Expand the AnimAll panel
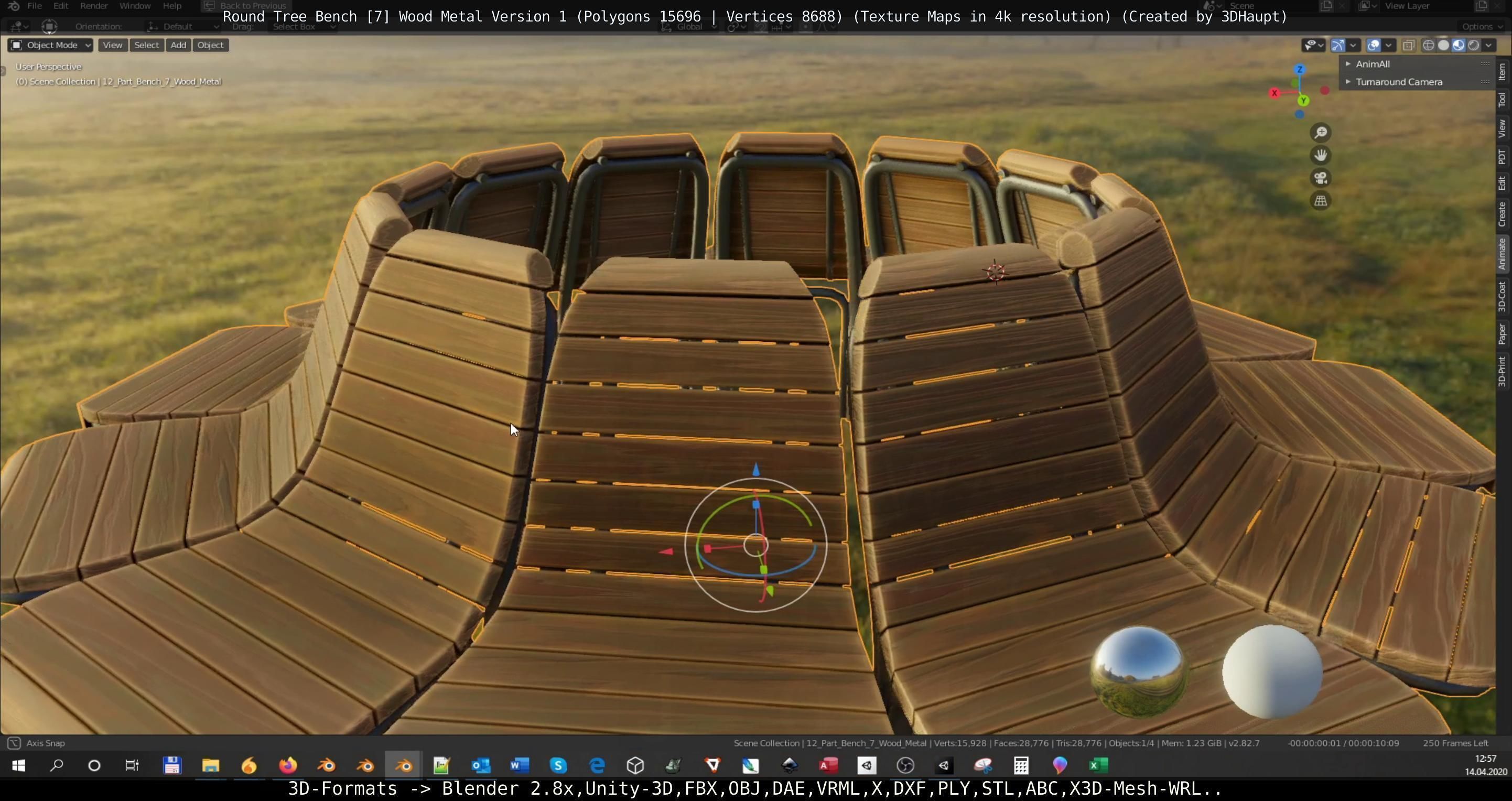Image resolution: width=1512 pixels, height=801 pixels. tap(1373, 64)
